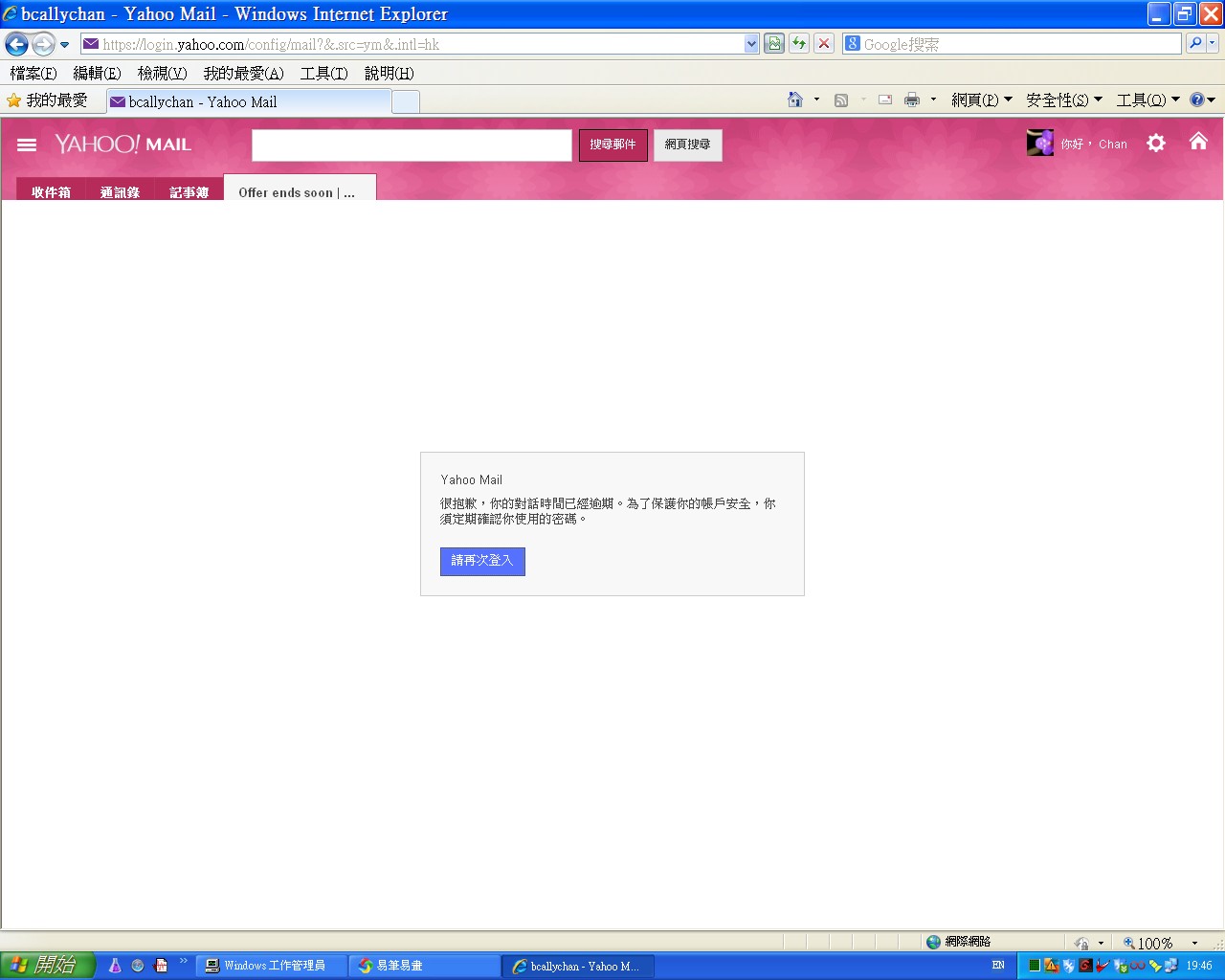This screenshot has height=980, width=1225.
Task: Click the 請再次登入 sign-in button
Action: [x=482, y=561]
